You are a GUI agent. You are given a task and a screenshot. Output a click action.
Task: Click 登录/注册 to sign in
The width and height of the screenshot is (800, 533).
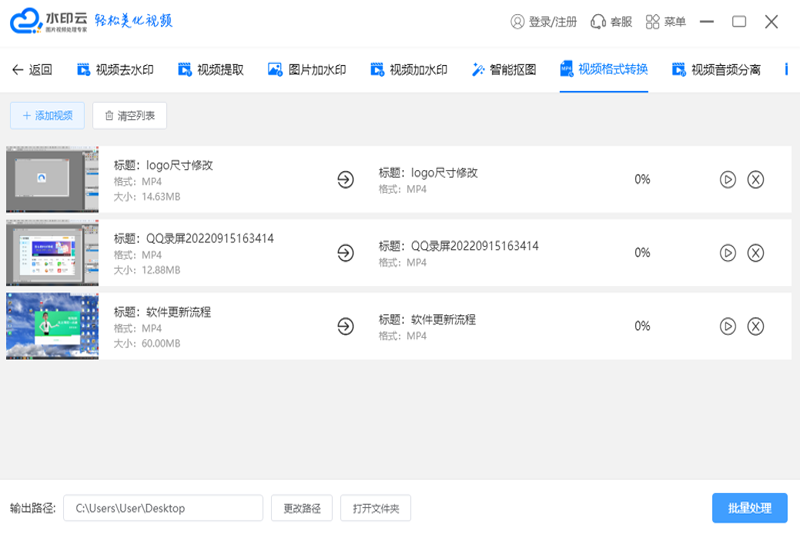tap(543, 21)
